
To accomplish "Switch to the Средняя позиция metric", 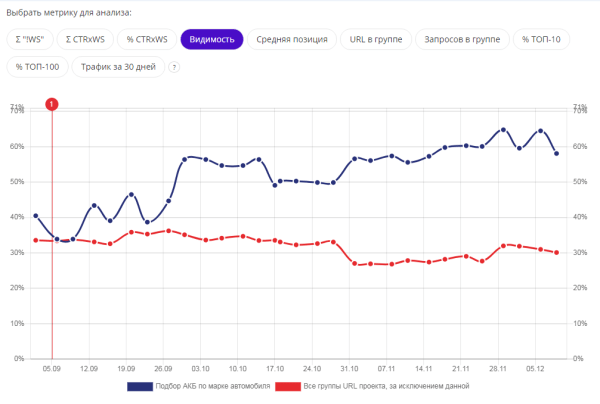I will coord(292,39).
